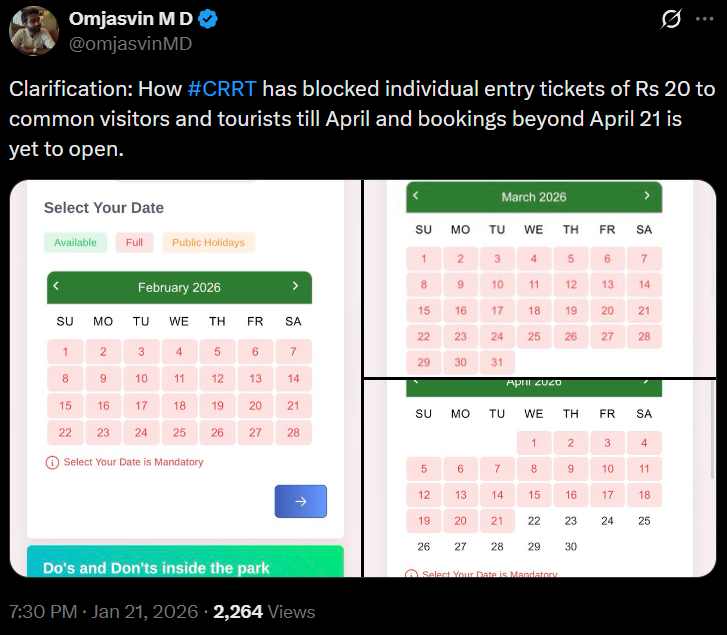Open the Grok action icon
Image resolution: width=727 pixels, height=635 pixels.
(671, 18)
